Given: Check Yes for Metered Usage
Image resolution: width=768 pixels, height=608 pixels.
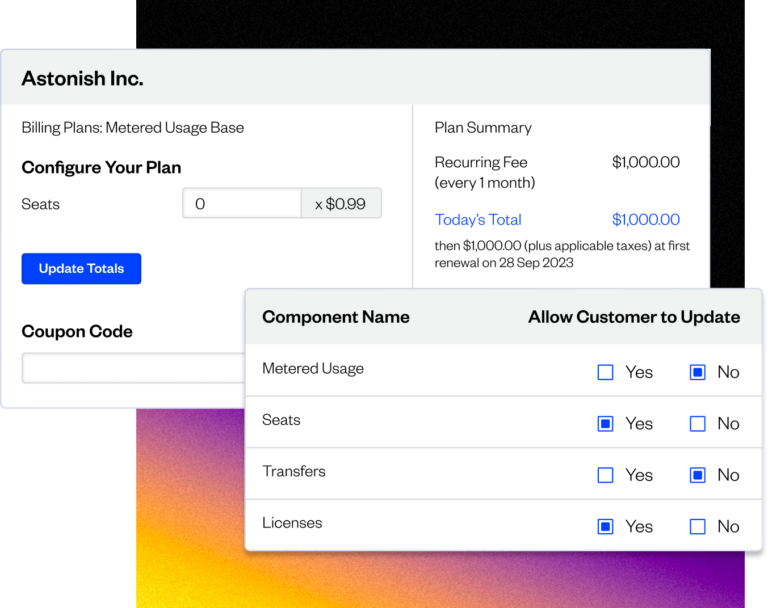Looking at the screenshot, I should click(605, 372).
